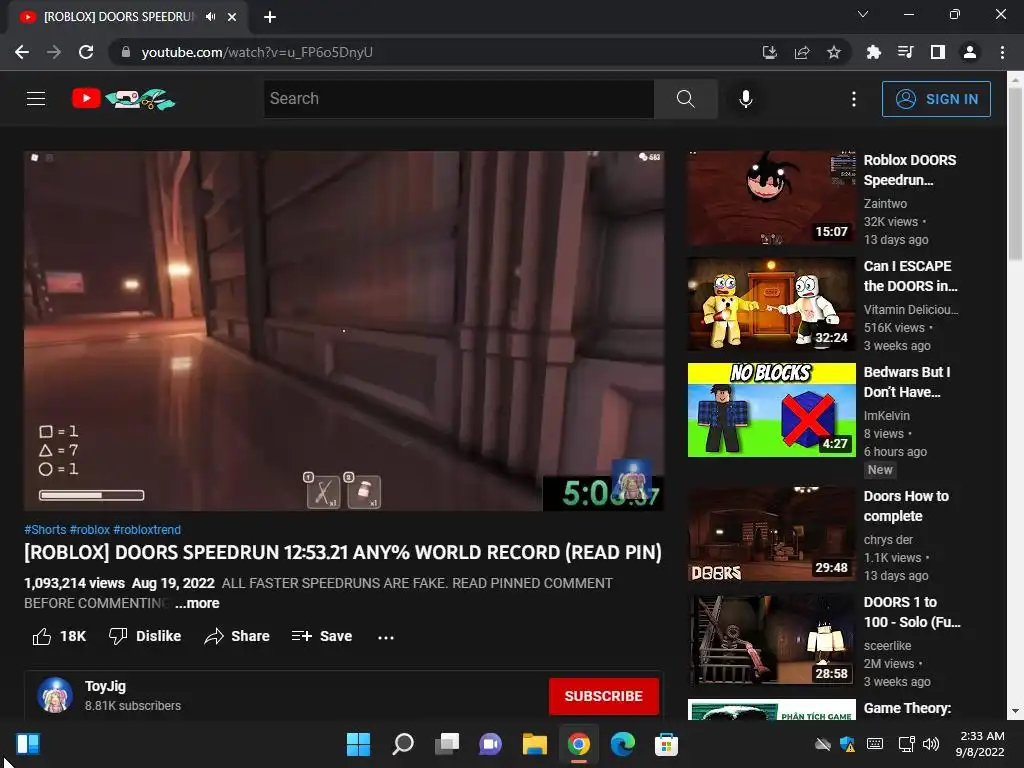1024x768 pixels.
Task: Open ToyJig channel name link
Action: tap(105, 686)
